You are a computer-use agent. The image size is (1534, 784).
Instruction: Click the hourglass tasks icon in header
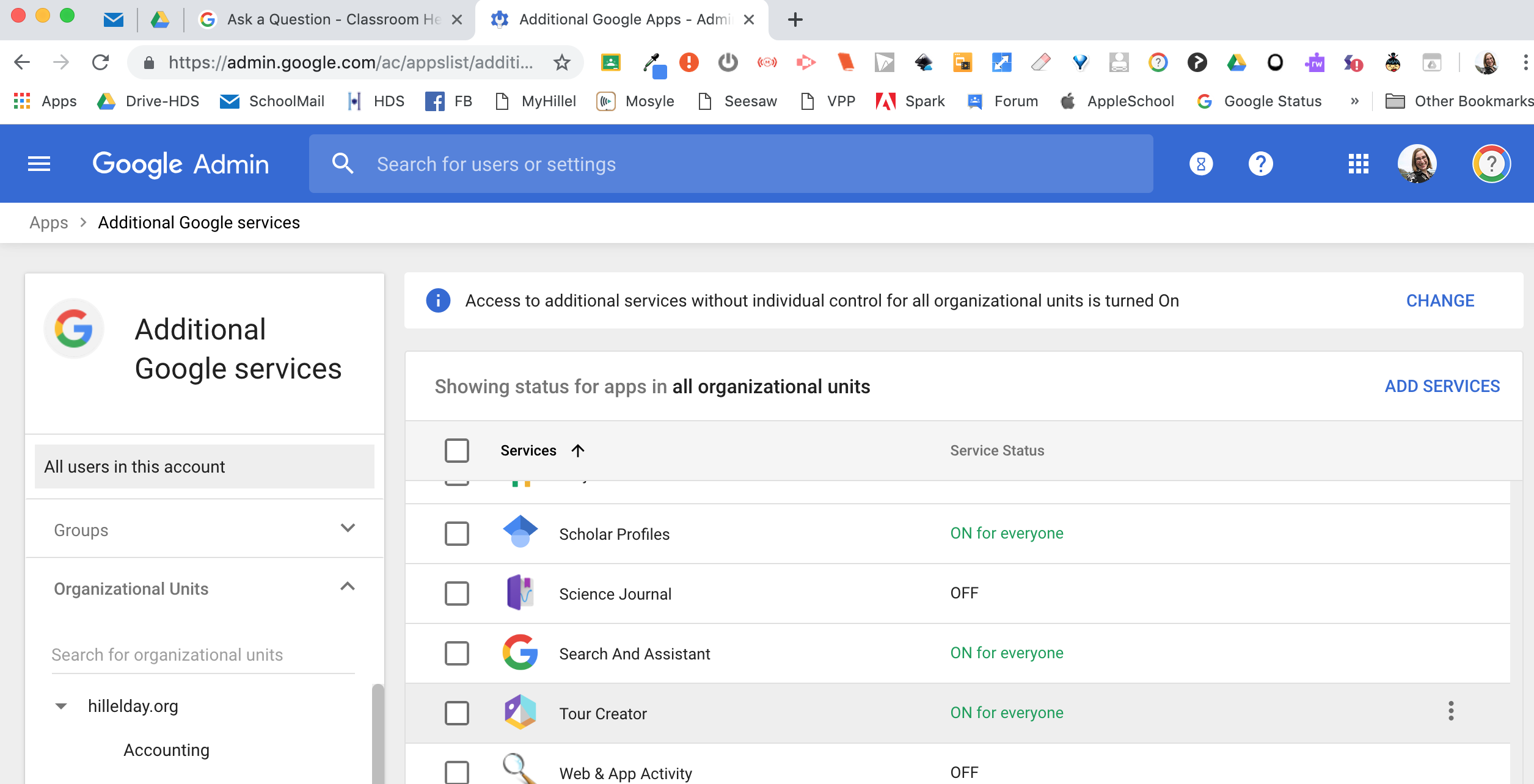click(1200, 164)
